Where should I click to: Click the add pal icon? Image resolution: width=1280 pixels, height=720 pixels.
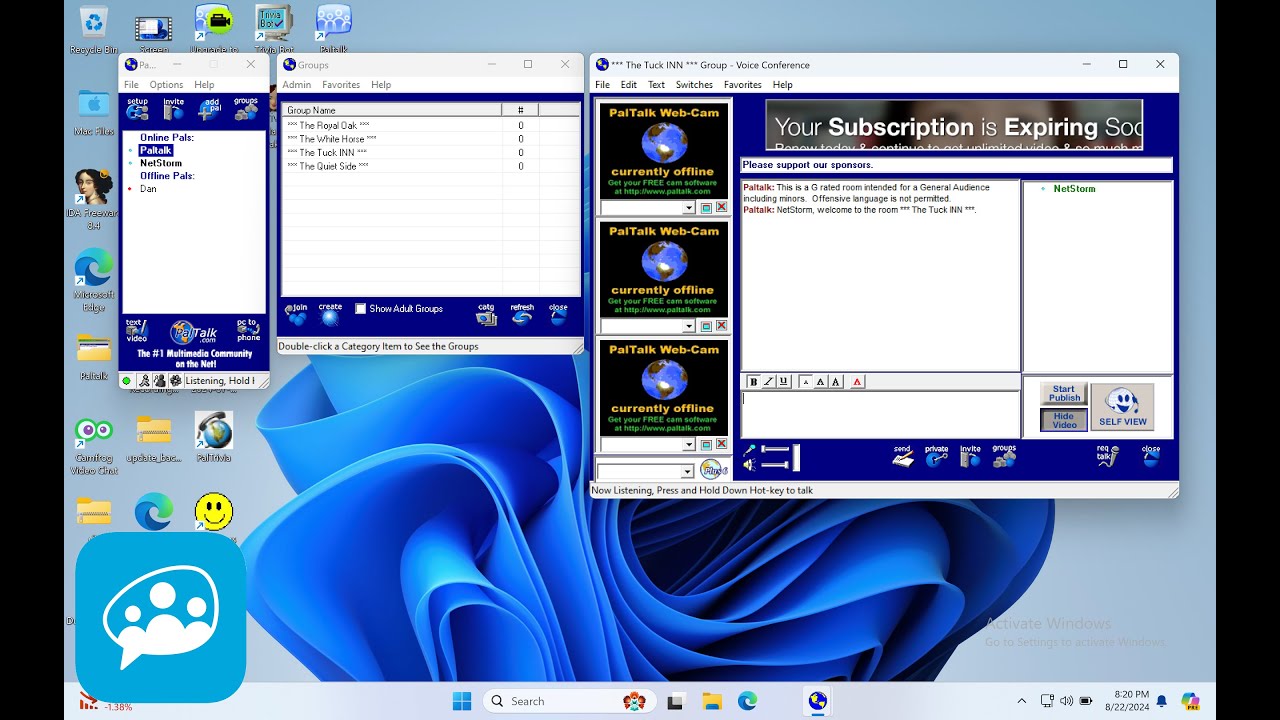(210, 109)
